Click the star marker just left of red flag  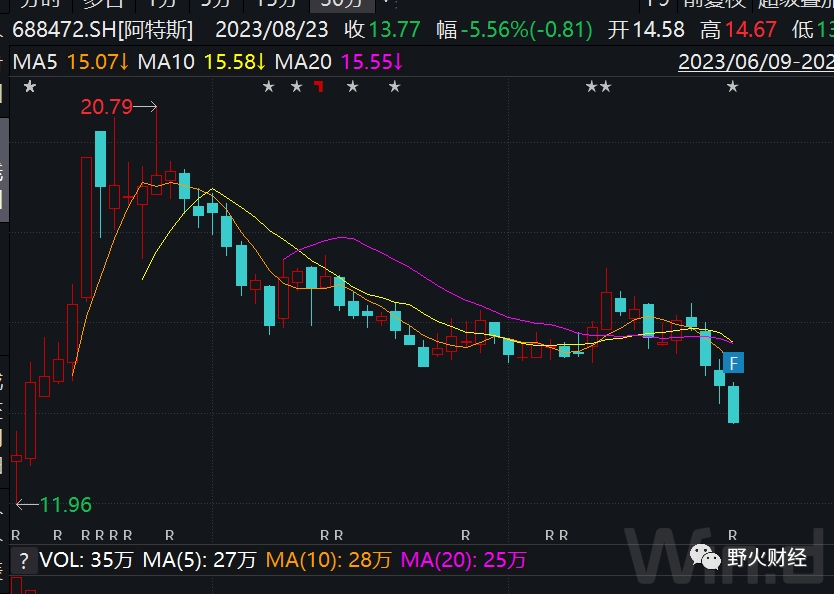coord(296,86)
